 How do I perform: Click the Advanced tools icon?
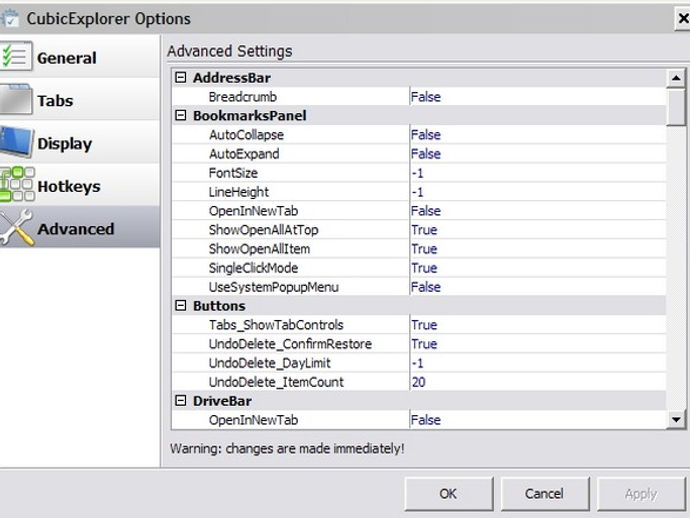click(x=17, y=227)
